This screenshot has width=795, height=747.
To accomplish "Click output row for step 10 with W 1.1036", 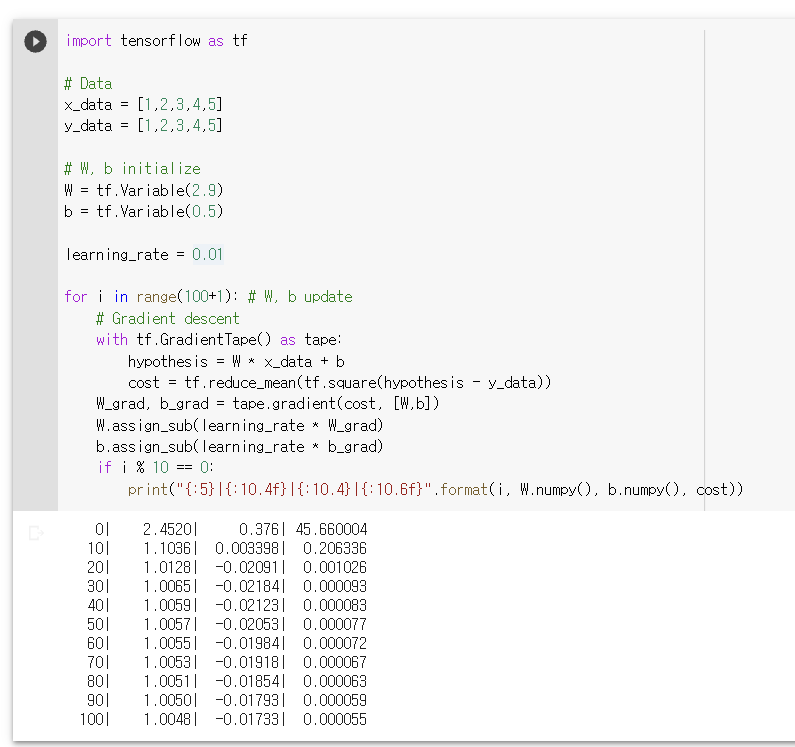I will tap(227, 548).
